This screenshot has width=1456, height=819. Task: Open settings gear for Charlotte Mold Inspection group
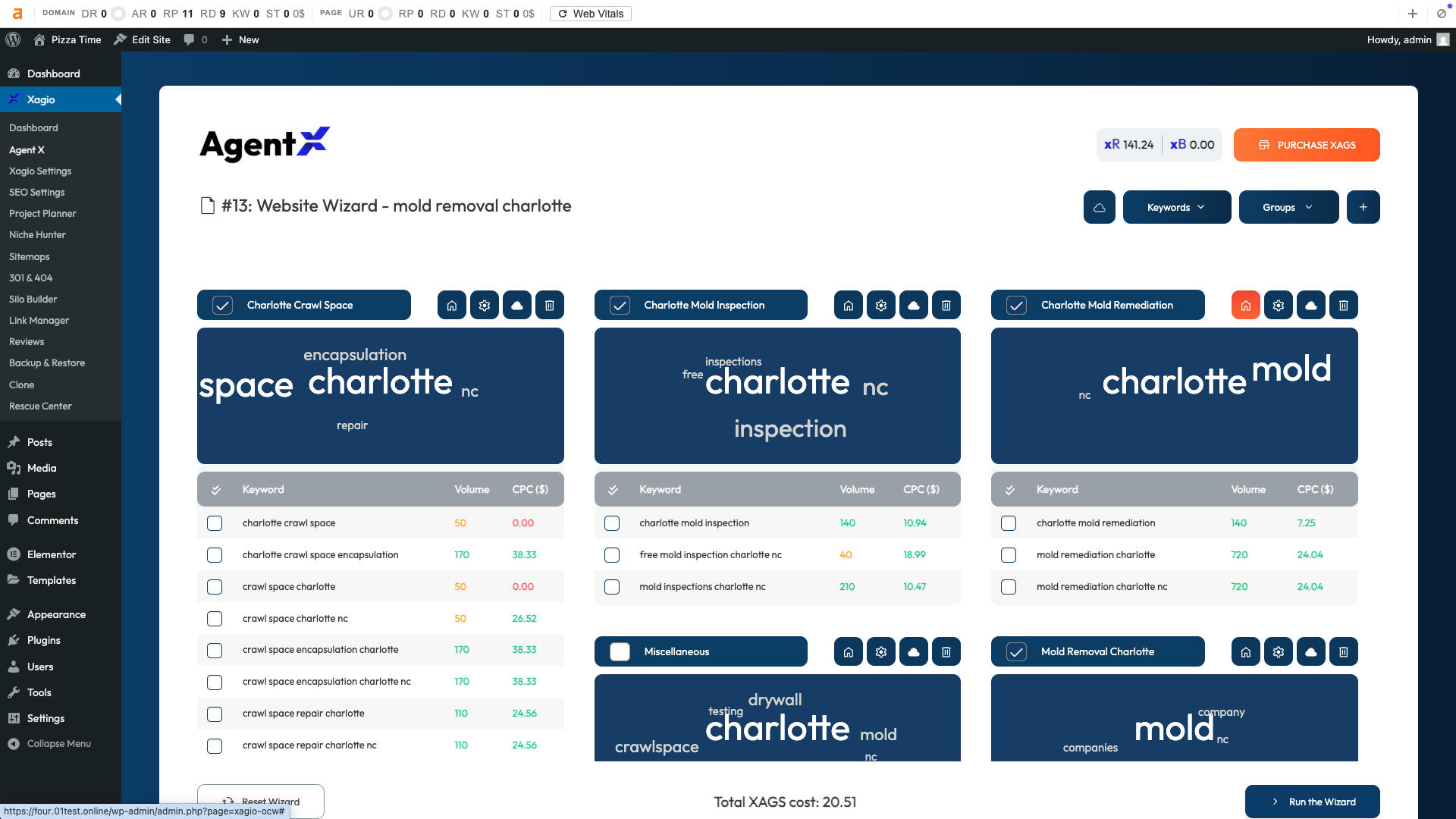point(881,305)
